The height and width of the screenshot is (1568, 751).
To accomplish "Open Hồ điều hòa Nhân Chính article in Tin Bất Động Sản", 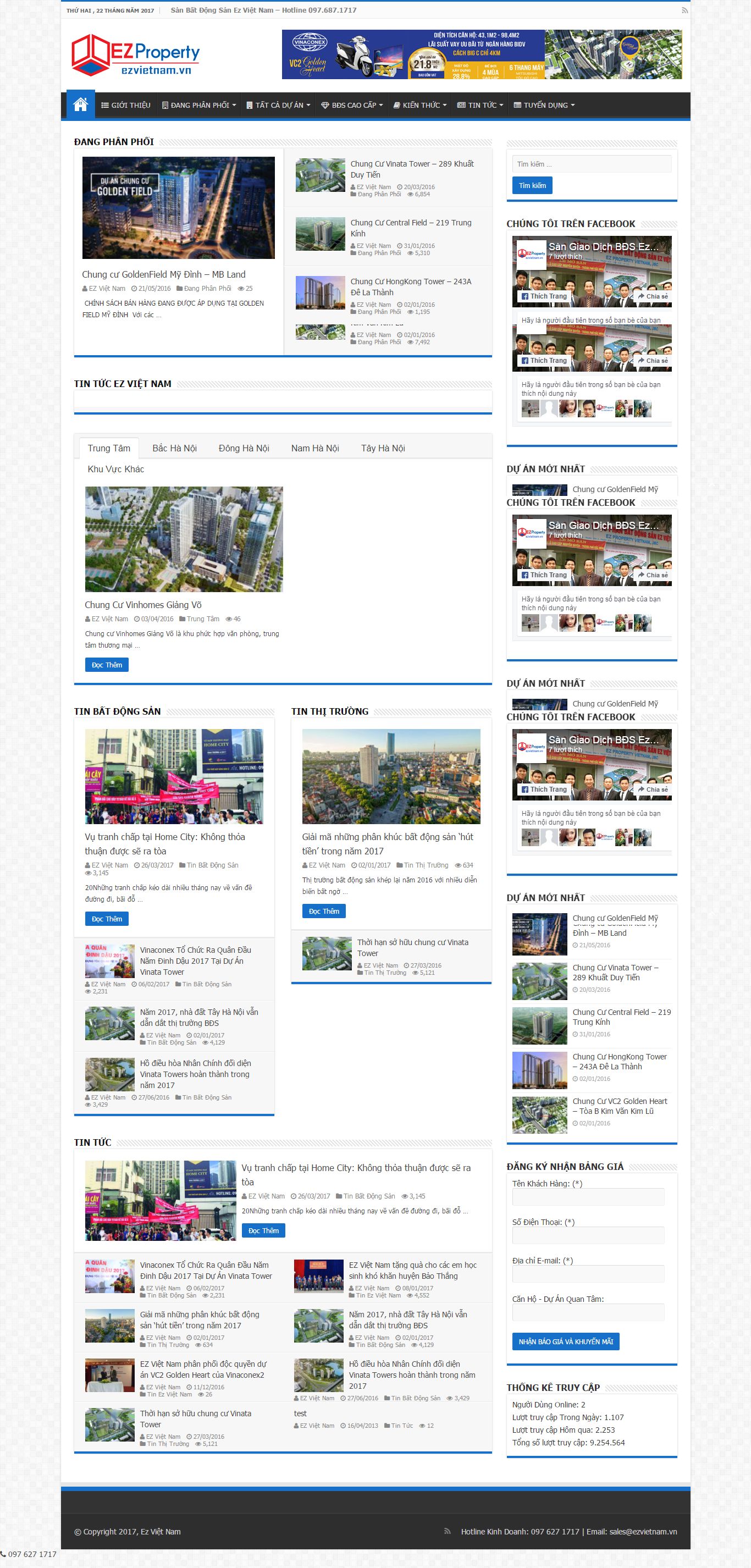I will [x=195, y=1074].
